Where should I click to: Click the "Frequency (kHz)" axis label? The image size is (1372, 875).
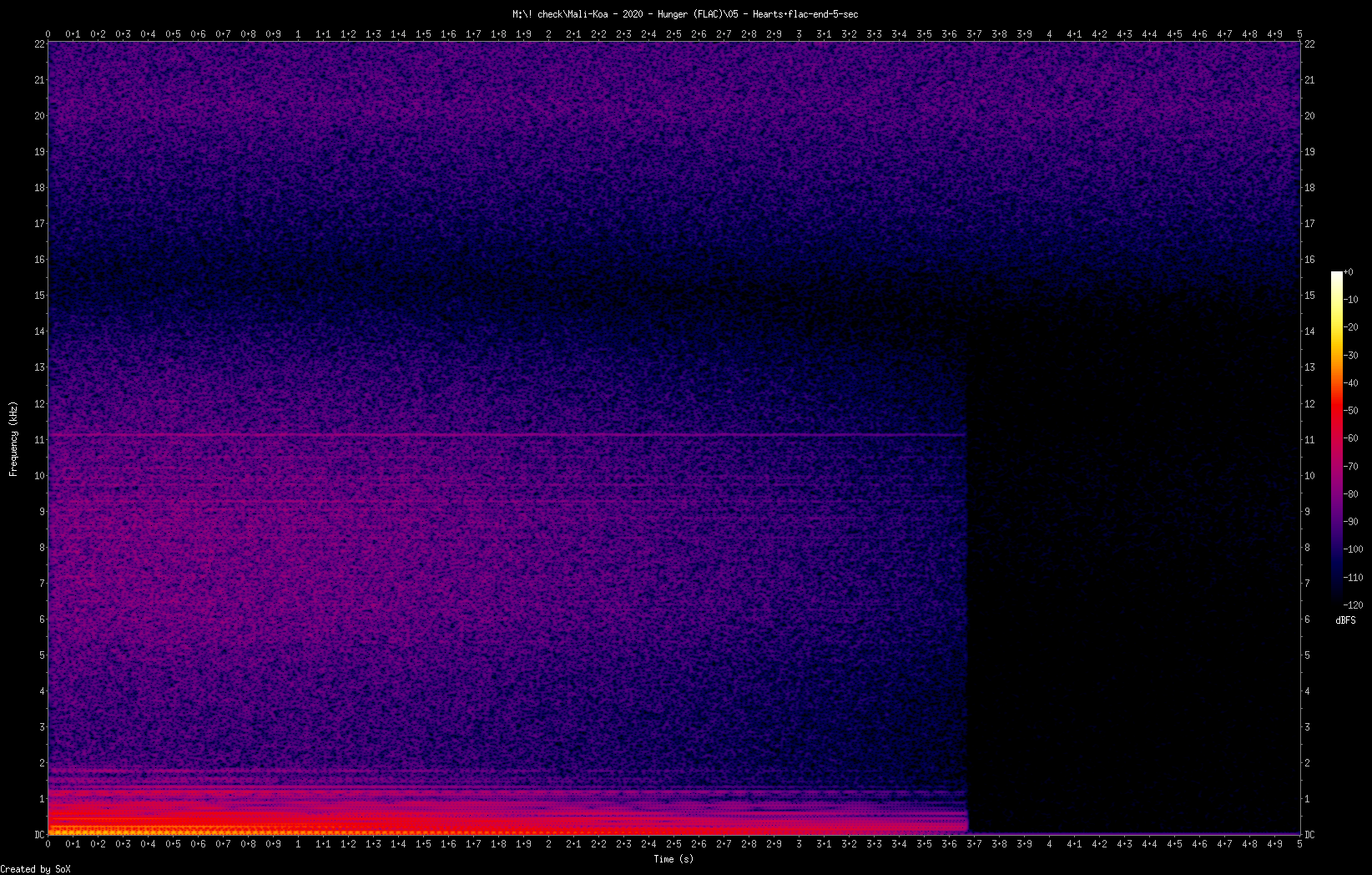tap(13, 439)
